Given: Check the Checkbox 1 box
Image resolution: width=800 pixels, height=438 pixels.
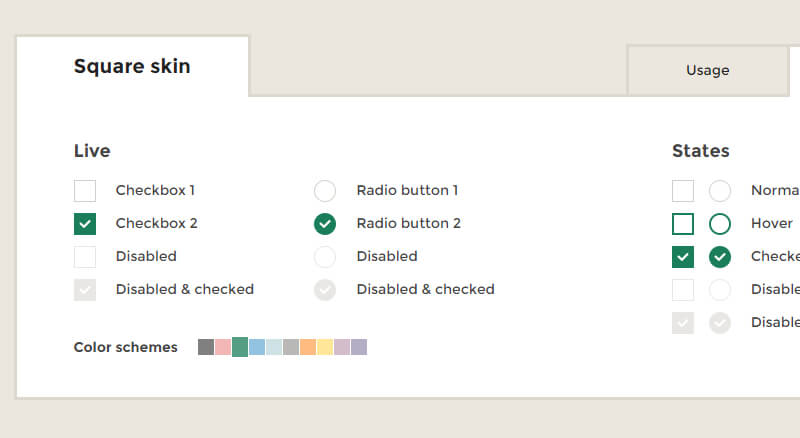Looking at the screenshot, I should [85, 191].
